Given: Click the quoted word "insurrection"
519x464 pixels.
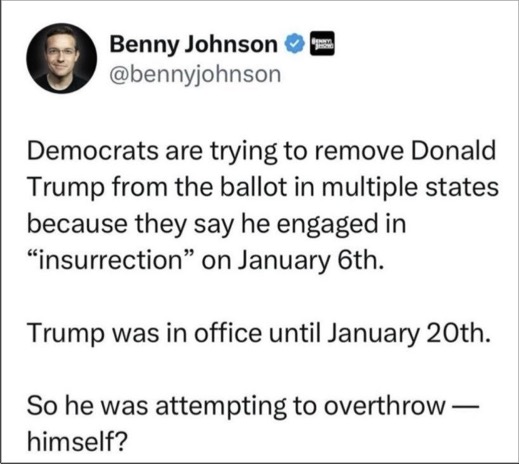Looking at the screenshot, I should (111, 260).
